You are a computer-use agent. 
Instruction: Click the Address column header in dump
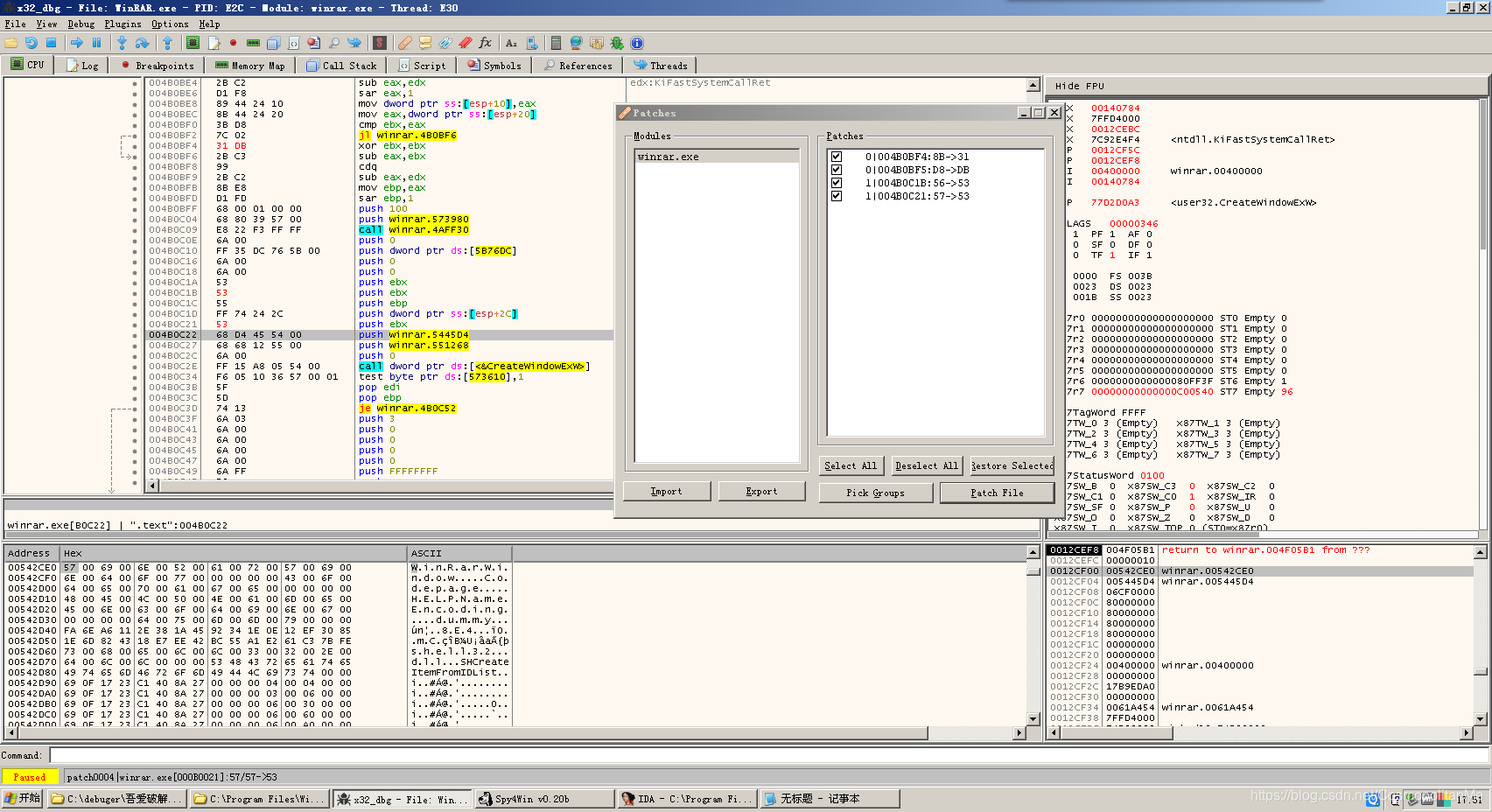[x=32, y=553]
